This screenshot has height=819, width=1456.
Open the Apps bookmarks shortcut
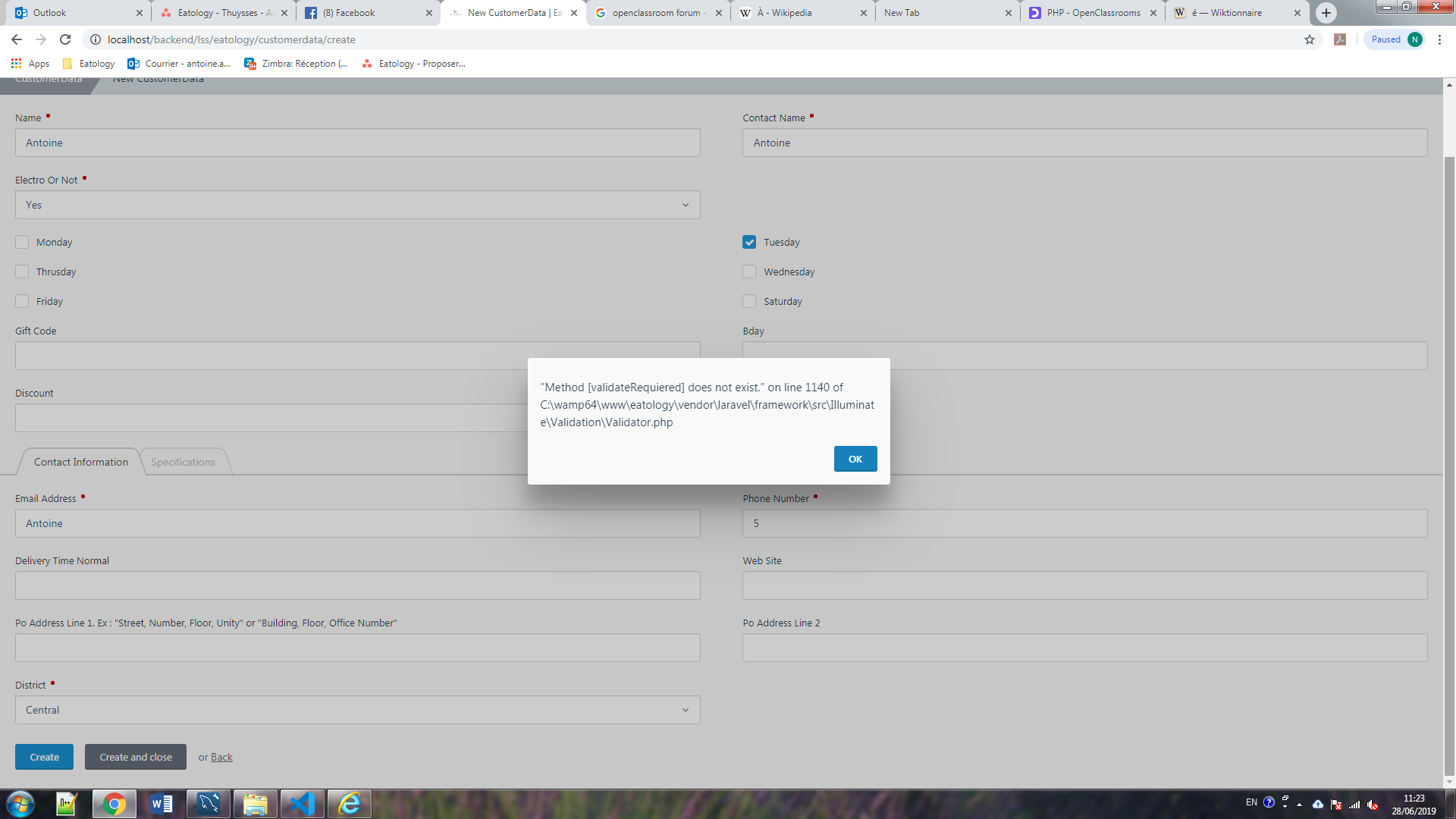coord(30,64)
